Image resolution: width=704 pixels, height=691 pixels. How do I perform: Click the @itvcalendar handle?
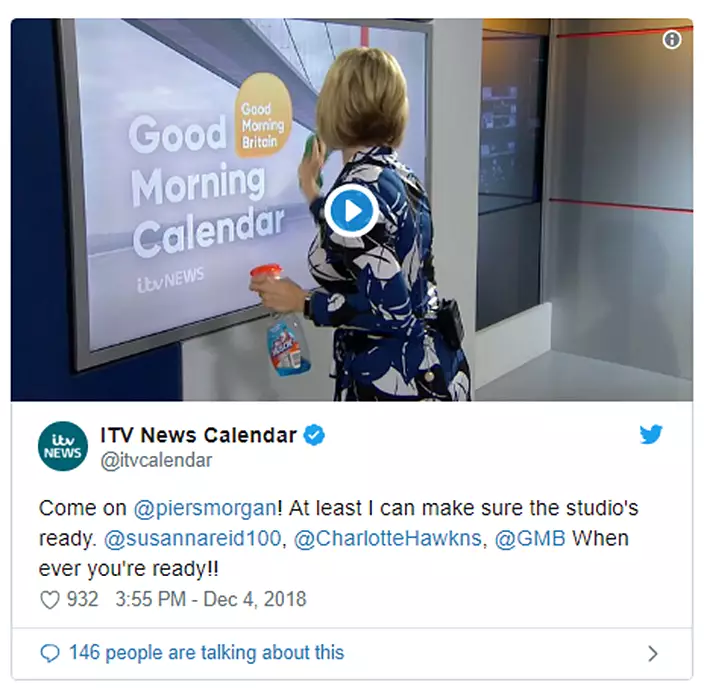pos(156,461)
